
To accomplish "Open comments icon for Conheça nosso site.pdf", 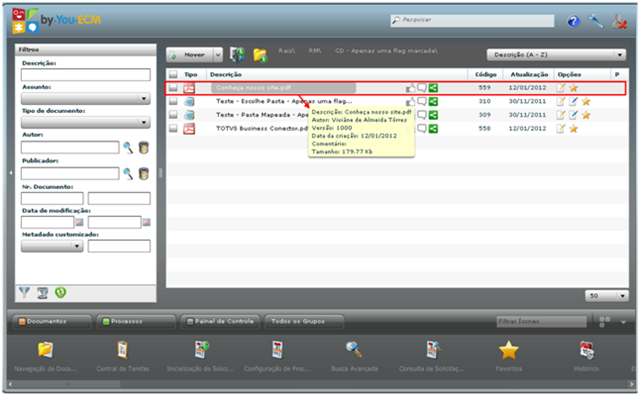I will pos(422,88).
